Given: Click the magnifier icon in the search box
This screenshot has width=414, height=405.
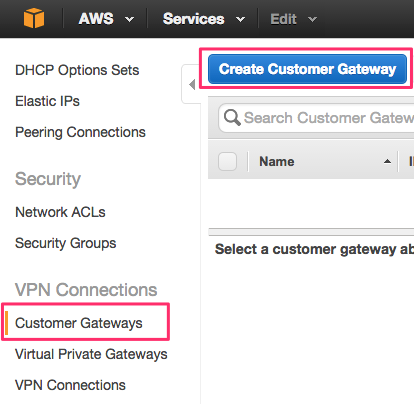Looking at the screenshot, I should (x=232, y=118).
